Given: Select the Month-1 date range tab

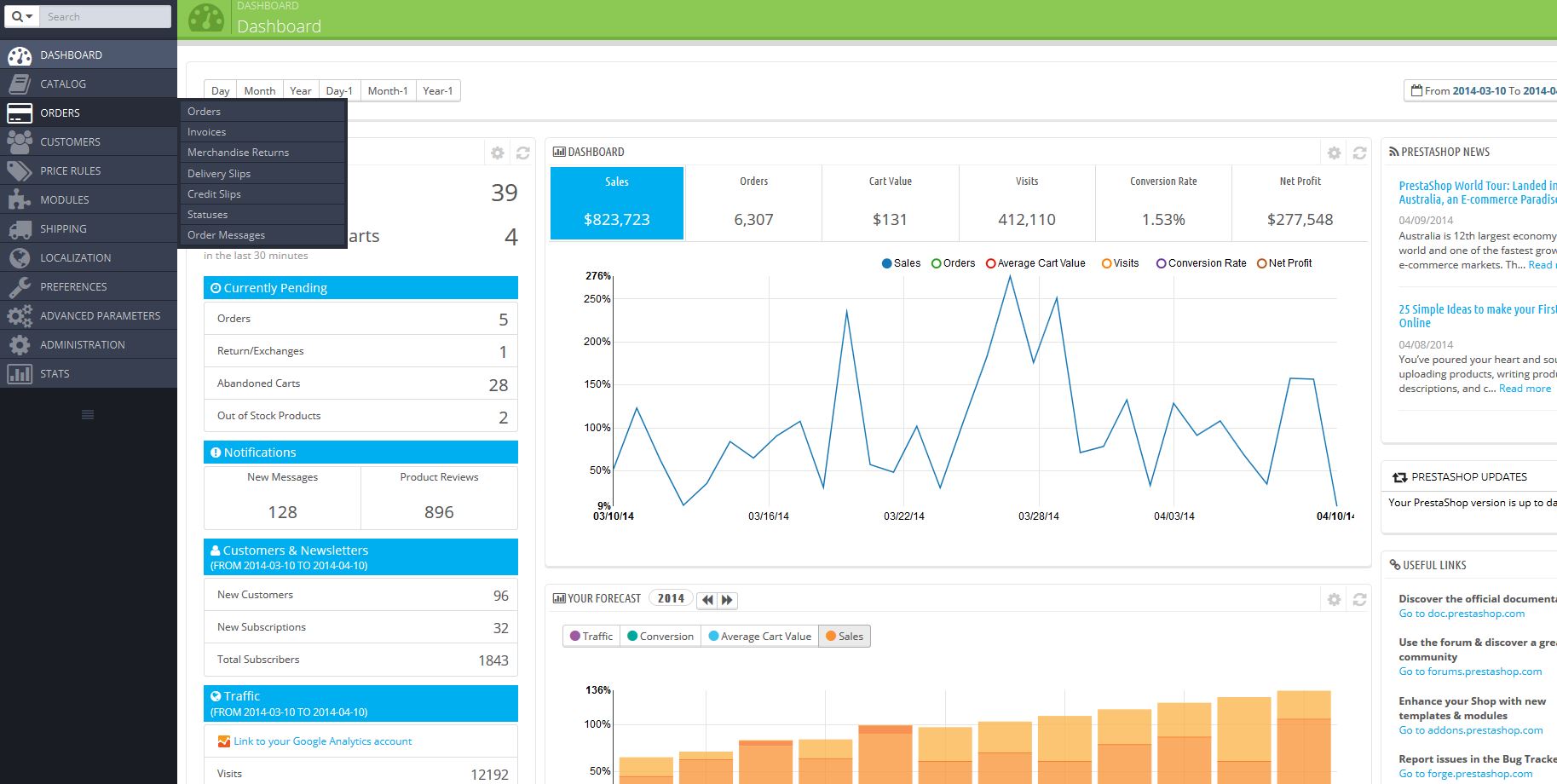Looking at the screenshot, I should point(388,90).
